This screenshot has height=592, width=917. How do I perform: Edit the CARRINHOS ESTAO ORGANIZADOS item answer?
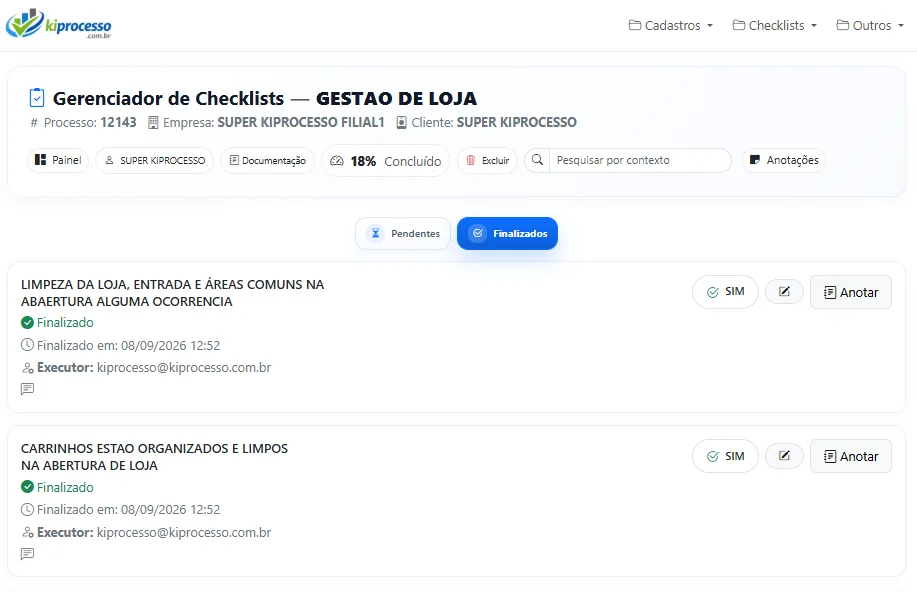(x=784, y=456)
